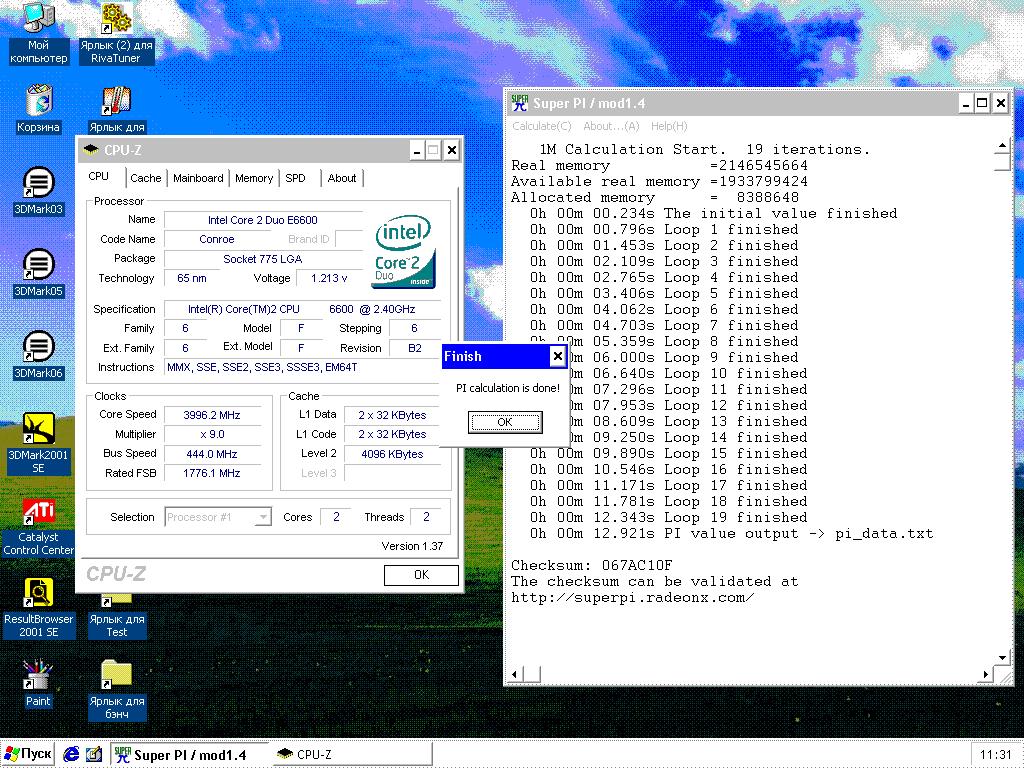Click the Core Speed value '3996.2 MHz'
This screenshot has width=1024, height=768.
pyautogui.click(x=212, y=415)
